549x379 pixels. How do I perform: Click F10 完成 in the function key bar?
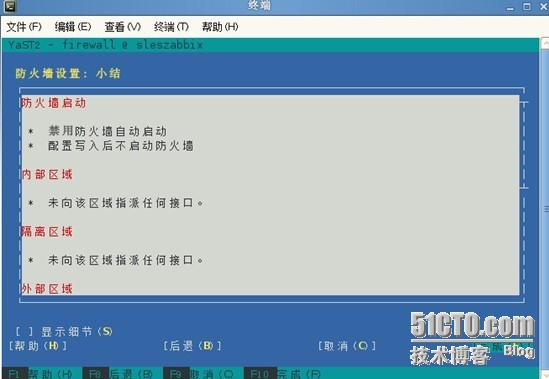[x=284, y=374]
